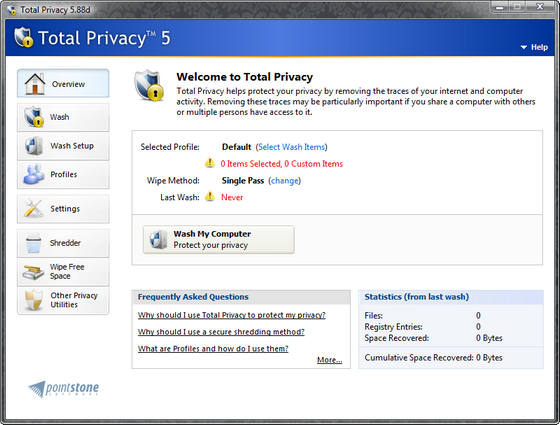This screenshot has width=560, height=425.
Task: Open Wipe Free Space drive icon
Action: (x=33, y=272)
